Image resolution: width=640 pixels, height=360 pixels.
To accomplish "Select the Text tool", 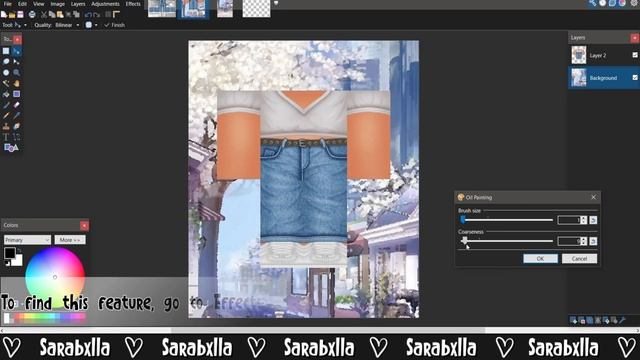I will point(6,137).
